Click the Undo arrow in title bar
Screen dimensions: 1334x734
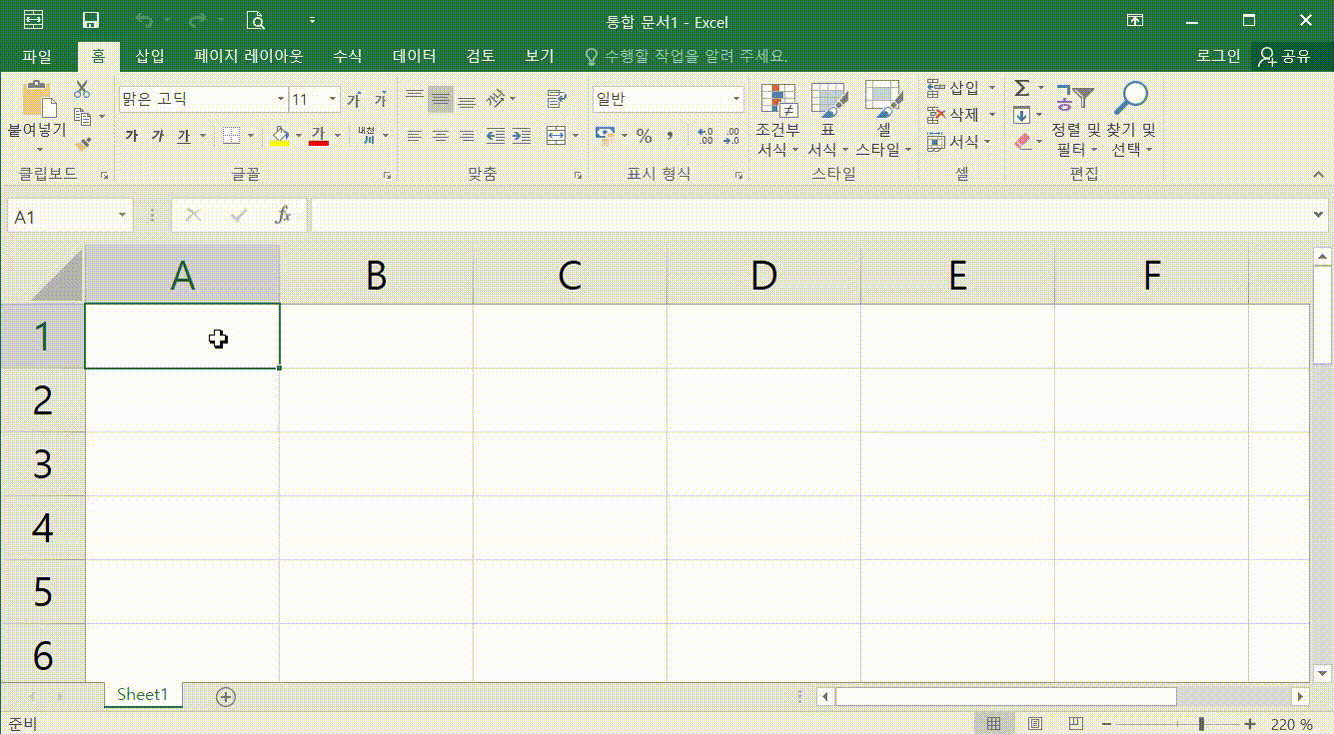[145, 20]
